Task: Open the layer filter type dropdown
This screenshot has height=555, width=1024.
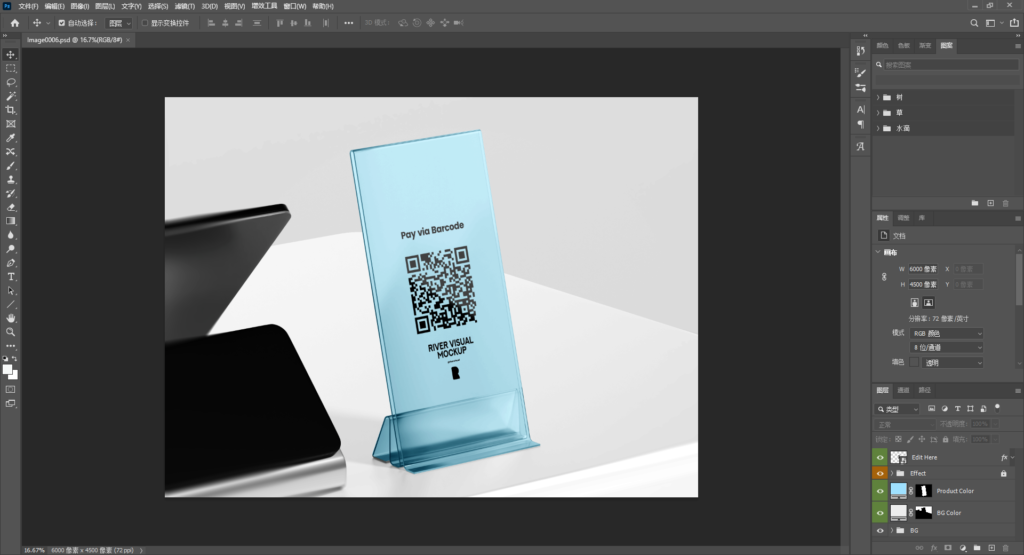Action: [x=897, y=409]
